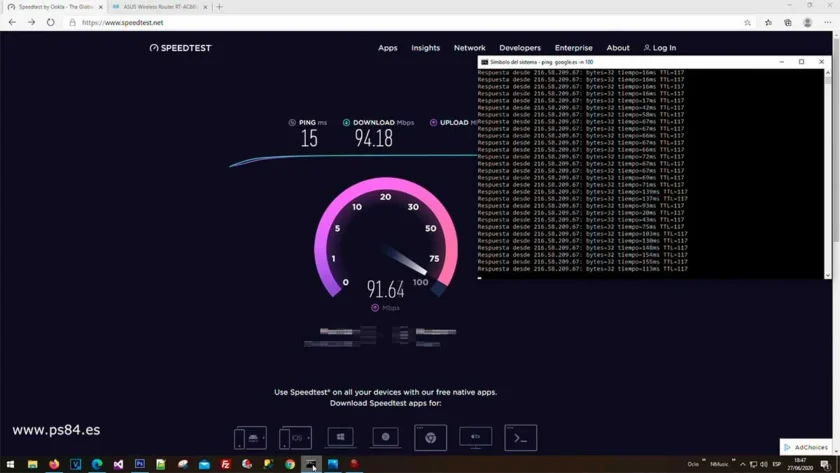This screenshot has width=840, height=473.
Task: Download the Speedtest Android app icon
Action: point(250,438)
